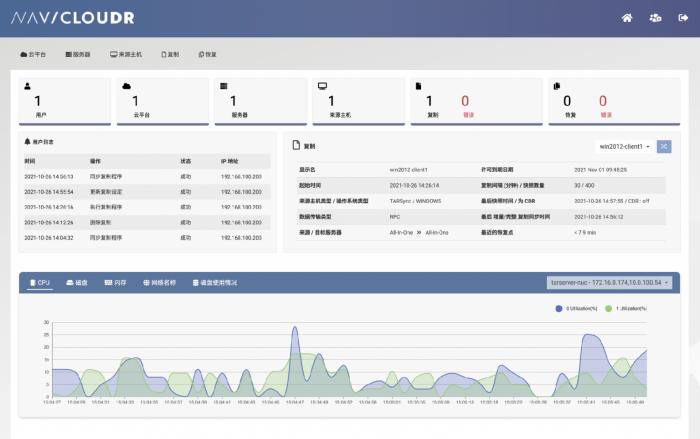The height and width of the screenshot is (439, 700).
Task: Switch to the 磁盘 chart tab
Action: (77, 283)
